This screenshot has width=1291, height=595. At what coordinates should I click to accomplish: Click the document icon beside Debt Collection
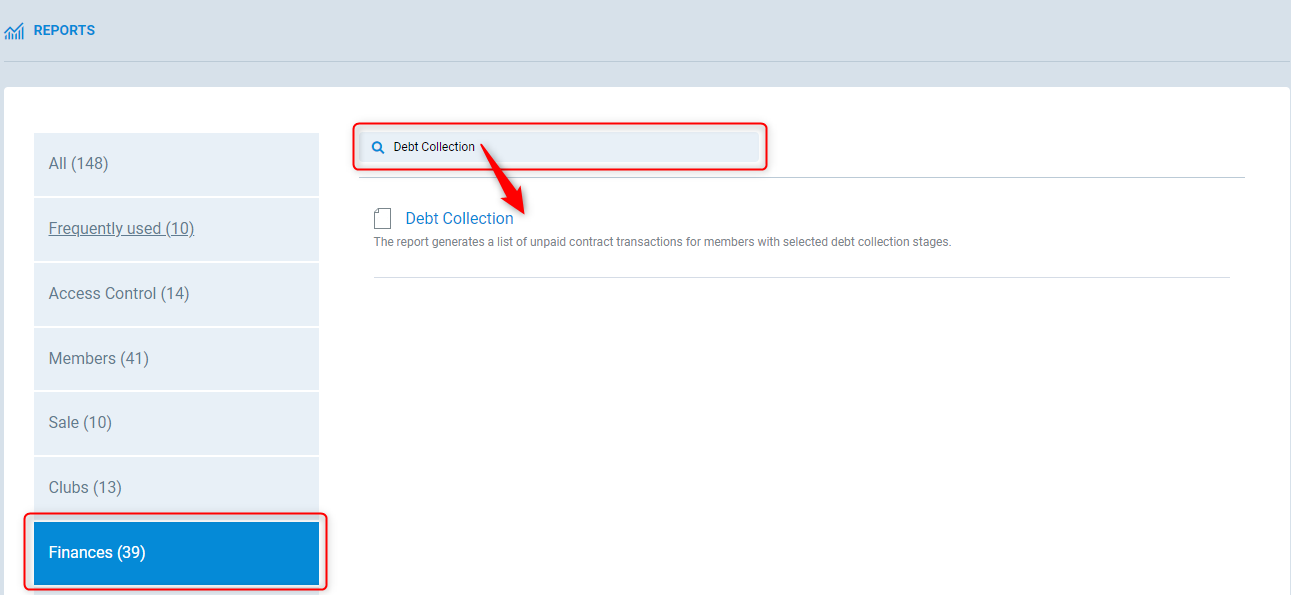(382, 219)
